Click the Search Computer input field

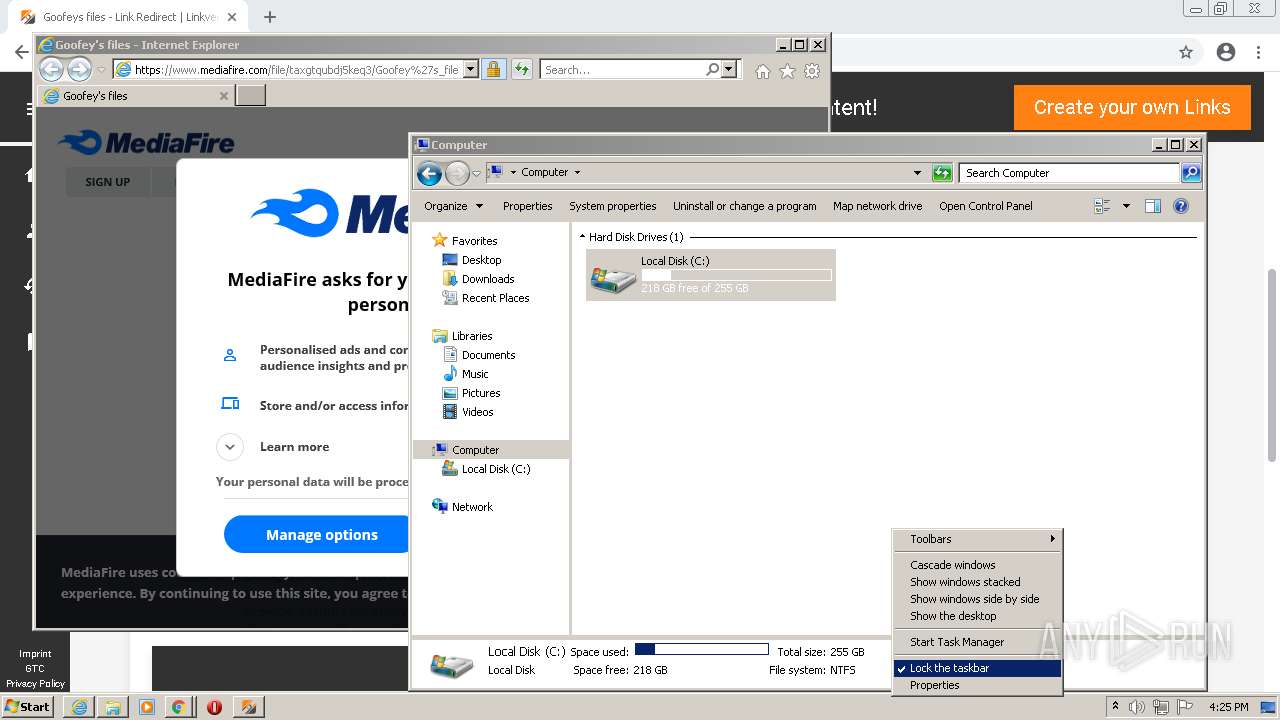tap(1070, 173)
